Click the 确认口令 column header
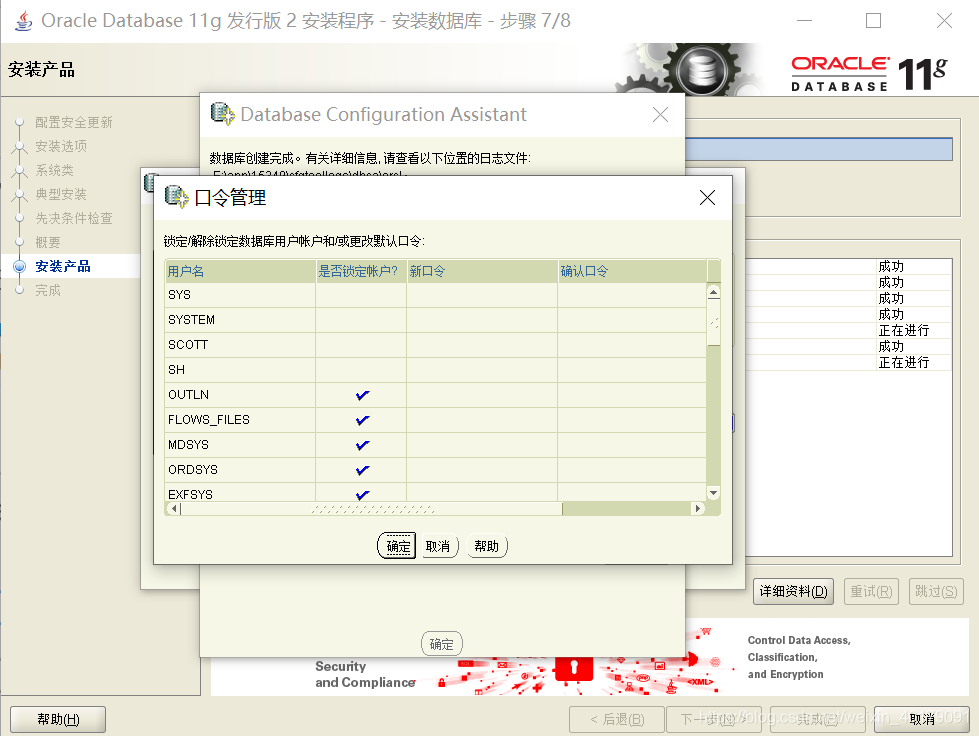The image size is (979, 736). pyautogui.click(x=632, y=271)
